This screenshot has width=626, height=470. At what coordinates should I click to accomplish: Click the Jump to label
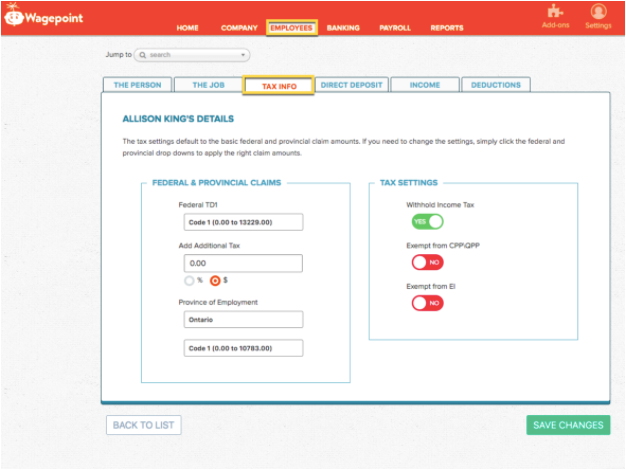point(119,55)
